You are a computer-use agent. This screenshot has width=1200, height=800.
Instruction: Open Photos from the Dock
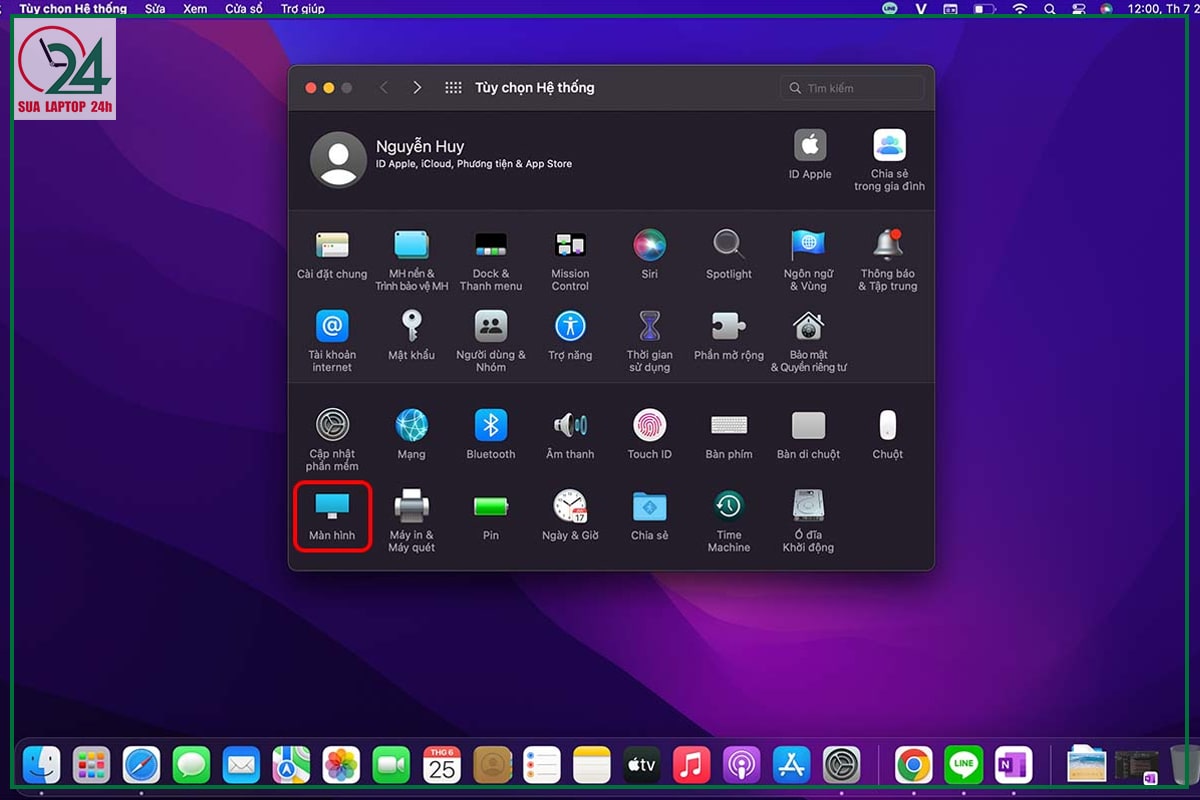(342, 765)
